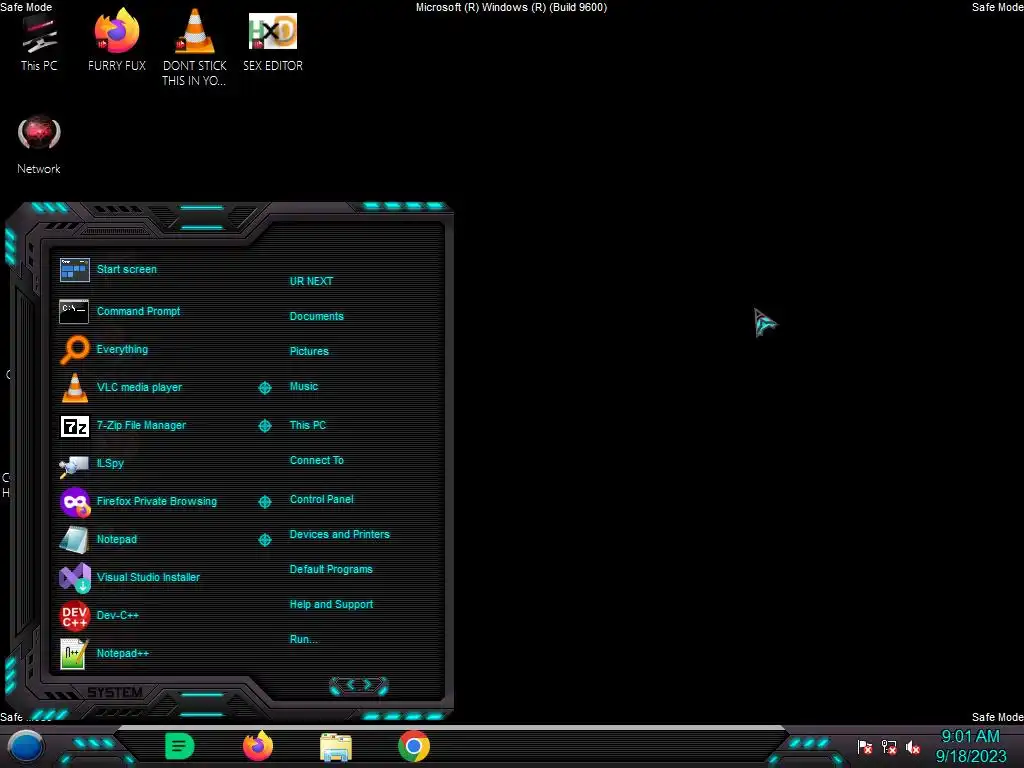Launch Firefox from the taskbar

point(258,746)
